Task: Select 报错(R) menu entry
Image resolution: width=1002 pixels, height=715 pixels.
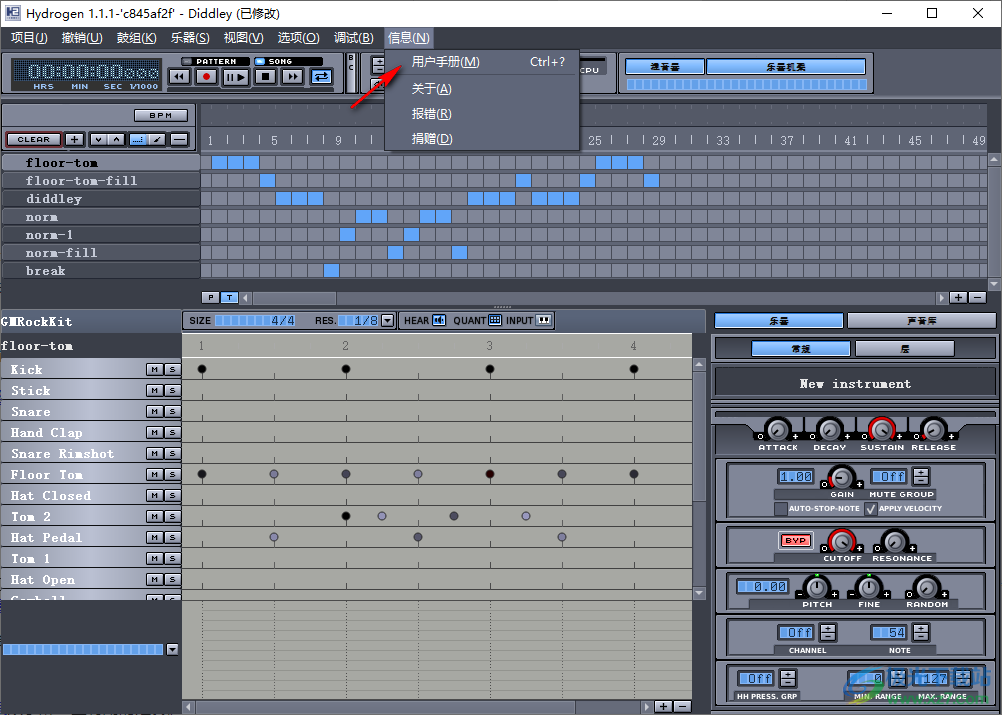Action: click(x=482, y=114)
